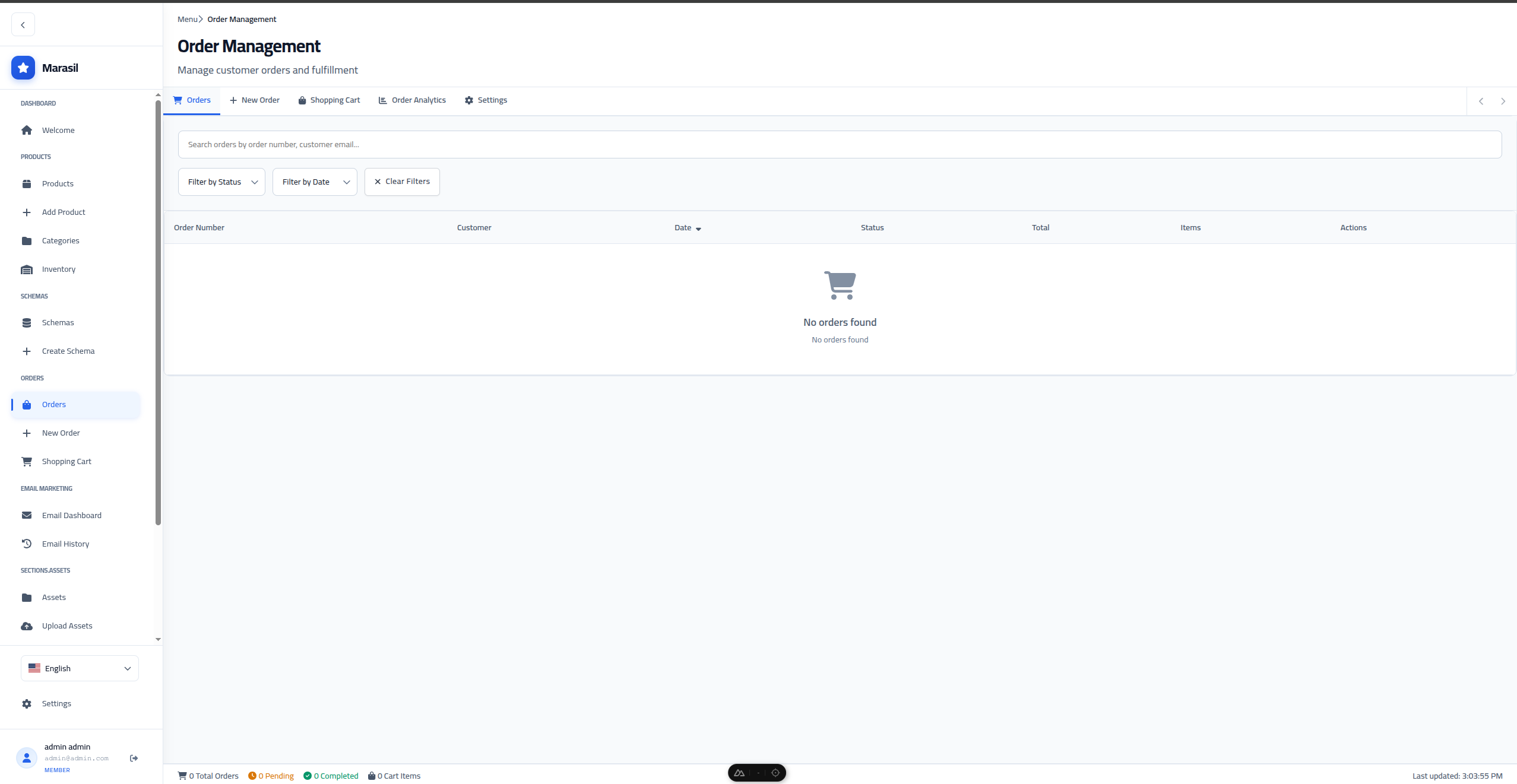
Task: Click the Clear Filters button
Action: point(402,182)
